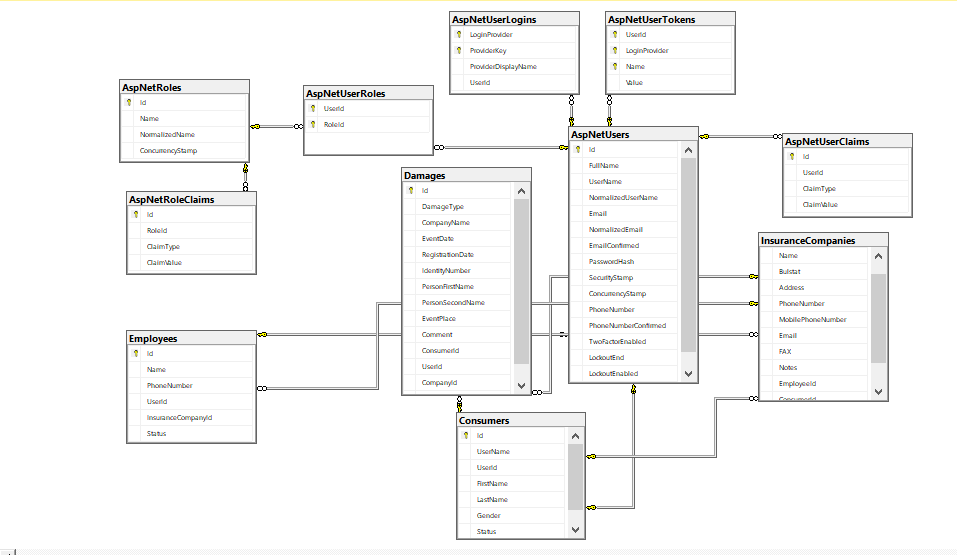Image resolution: width=957 pixels, height=555 pixels.
Task: Select the EventPlace column in Damages
Action: [458, 319]
